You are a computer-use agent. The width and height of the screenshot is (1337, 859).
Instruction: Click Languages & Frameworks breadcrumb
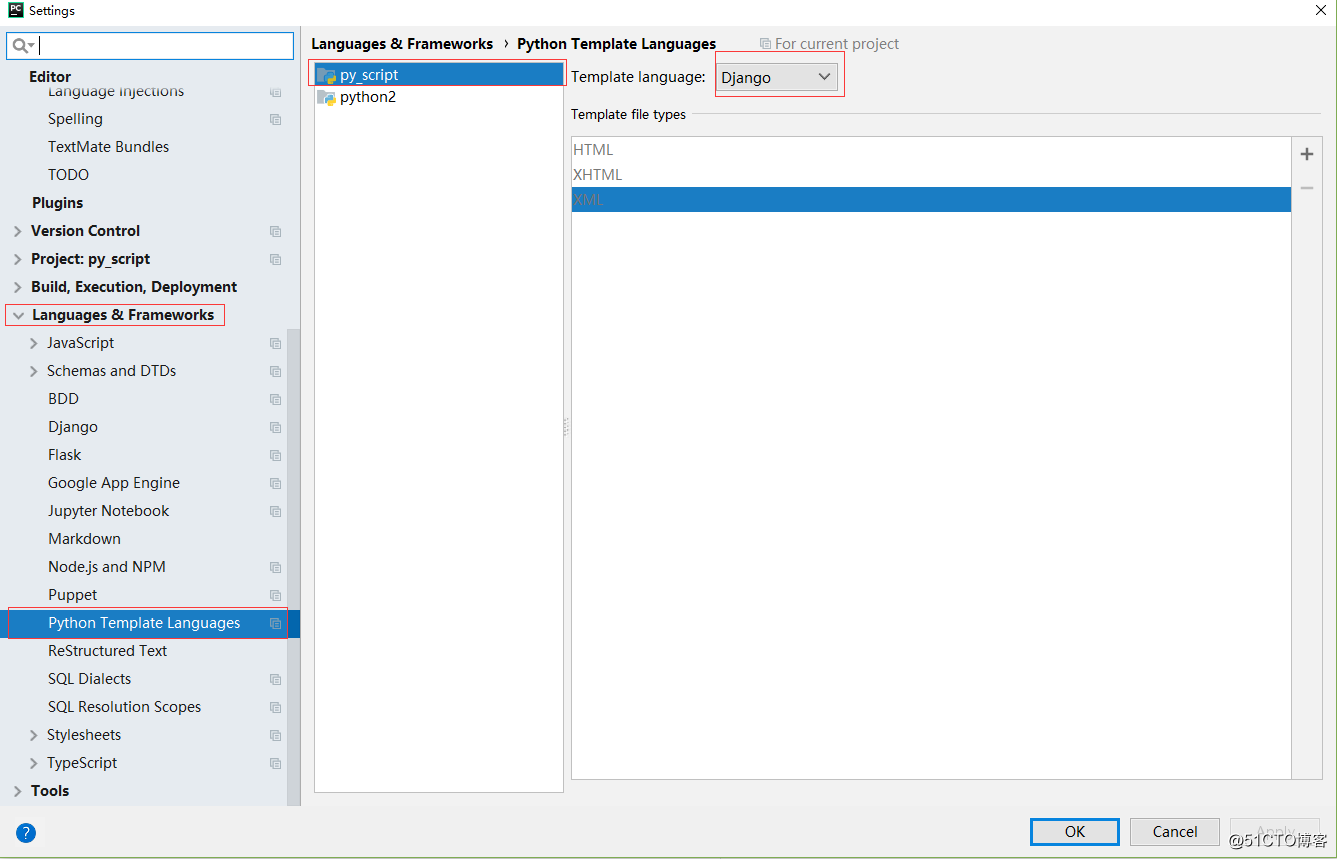point(402,44)
